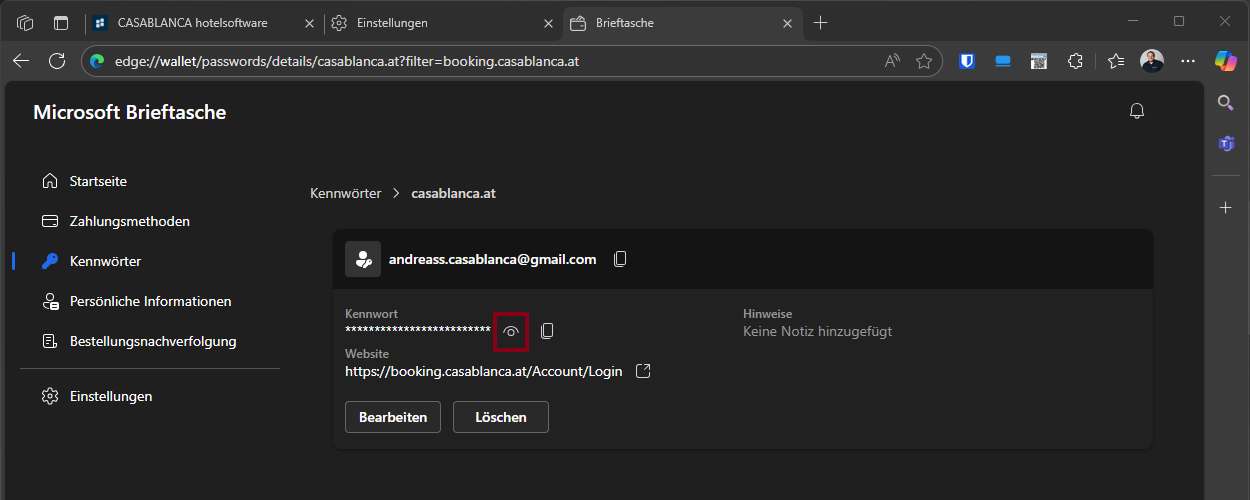The width and height of the screenshot is (1250, 500).
Task: Copy the password to clipboard
Action: coord(547,331)
